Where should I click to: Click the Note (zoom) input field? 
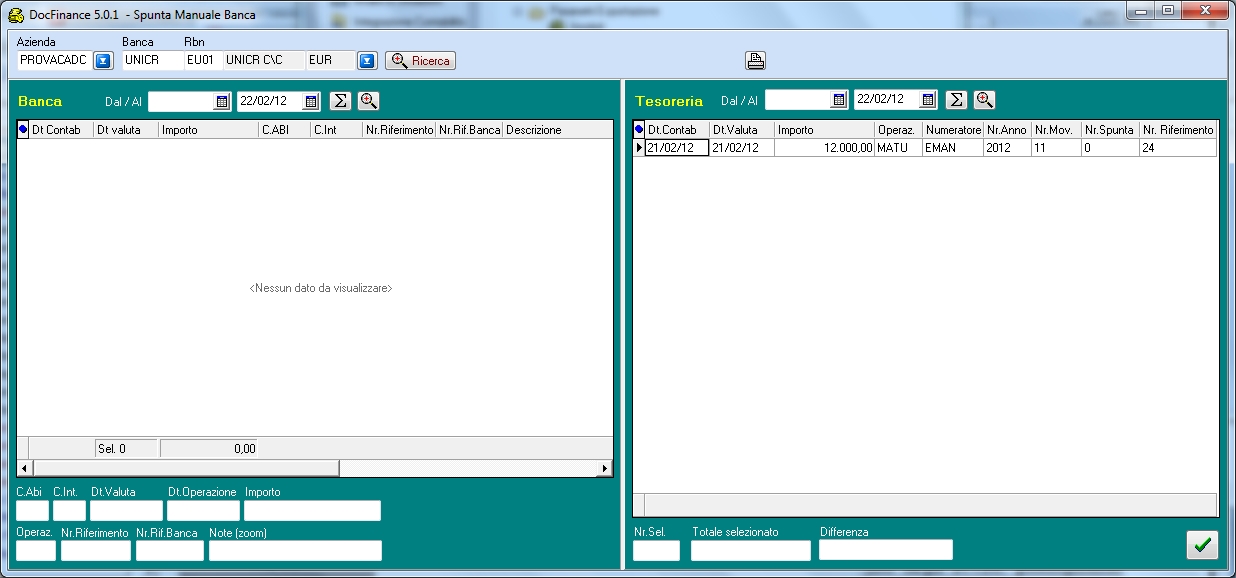[295, 550]
